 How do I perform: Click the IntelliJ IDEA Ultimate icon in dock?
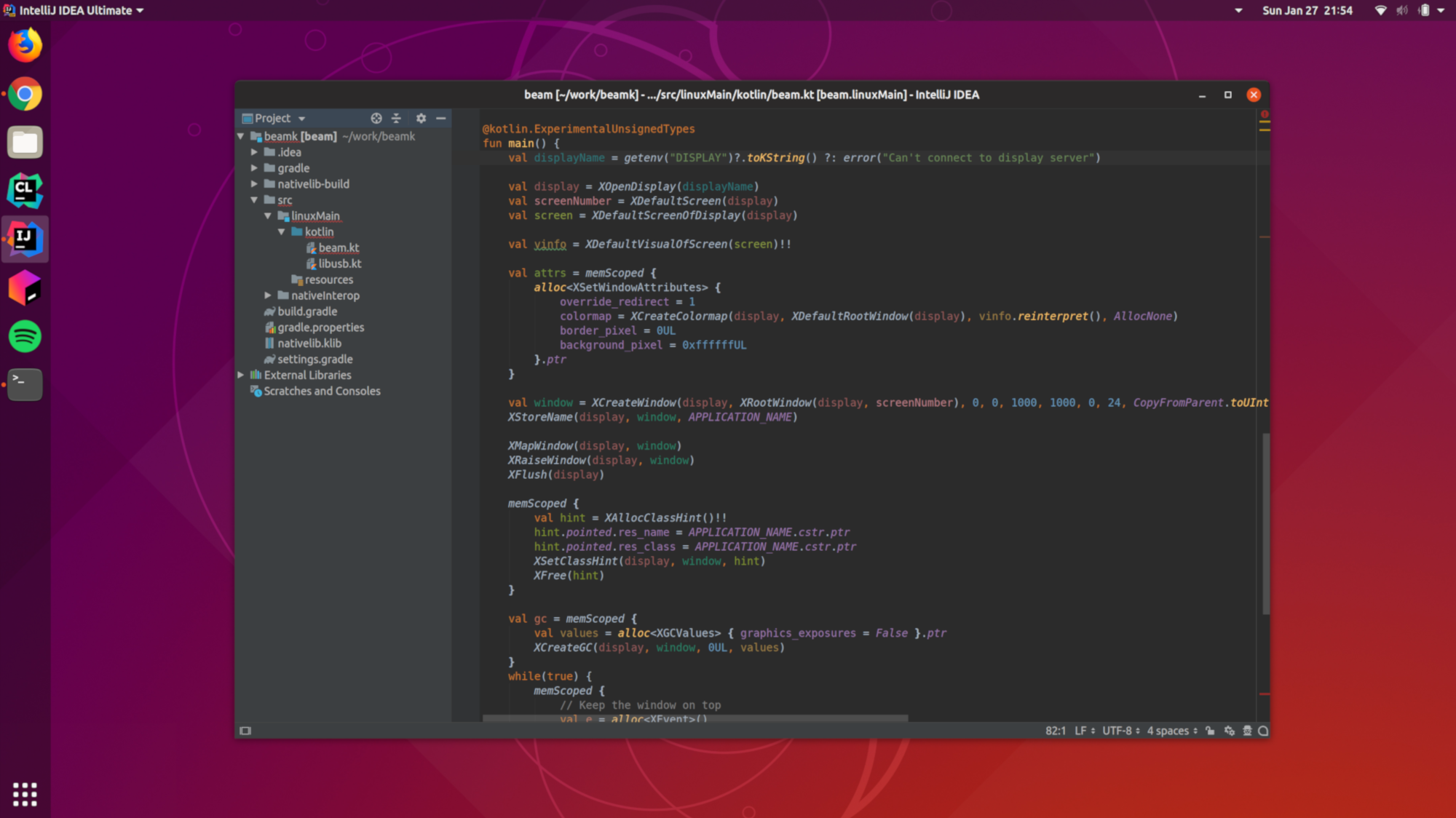[x=25, y=237]
